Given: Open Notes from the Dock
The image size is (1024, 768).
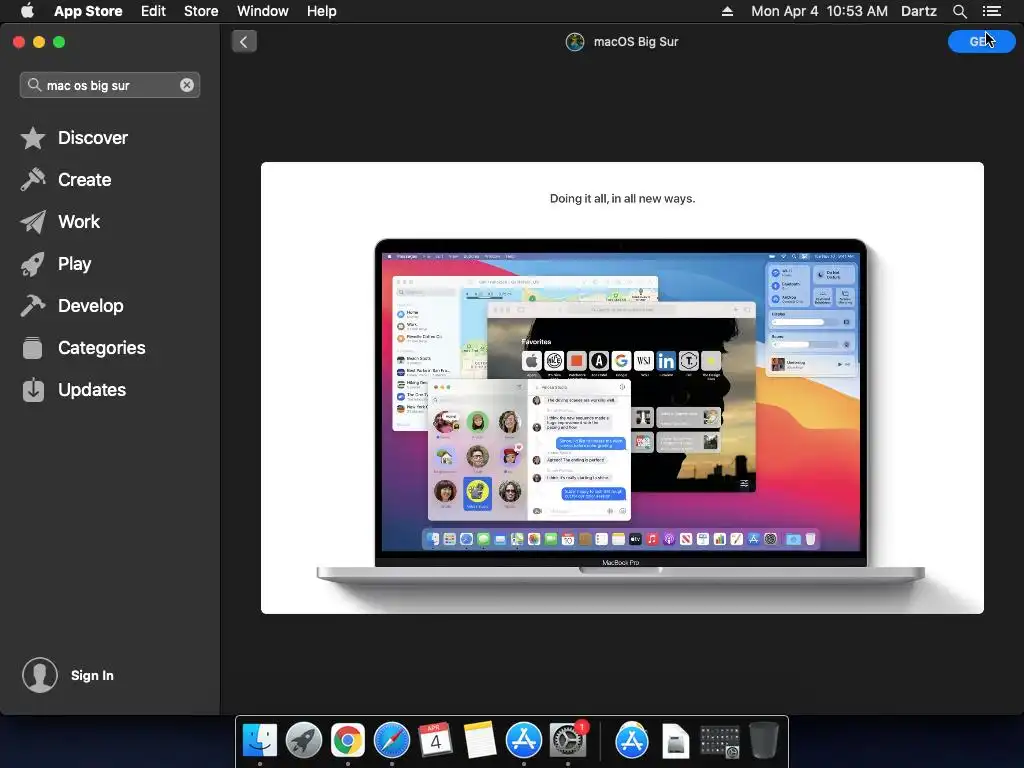Looking at the screenshot, I should pyautogui.click(x=480, y=741).
